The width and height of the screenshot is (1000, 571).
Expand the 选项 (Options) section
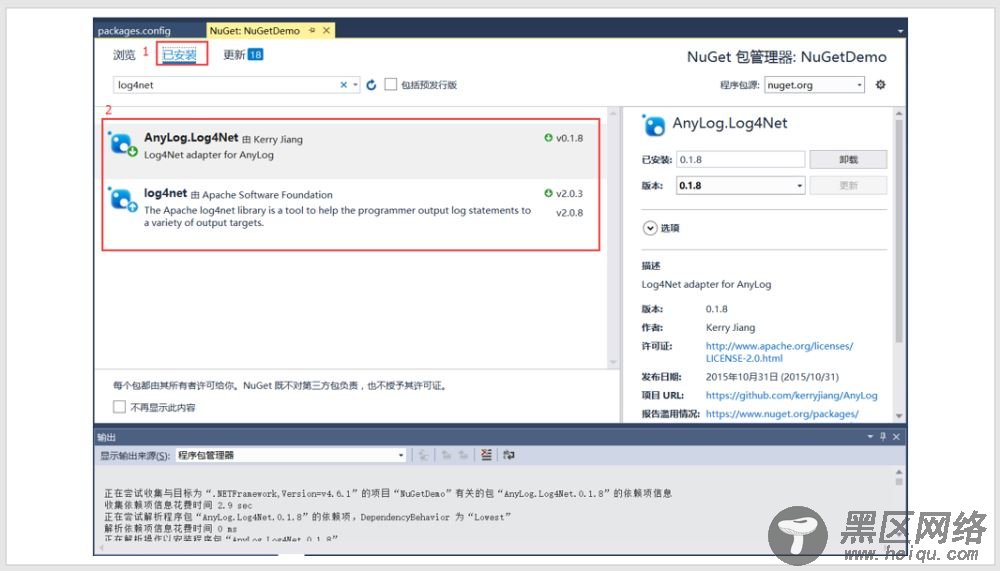point(661,228)
